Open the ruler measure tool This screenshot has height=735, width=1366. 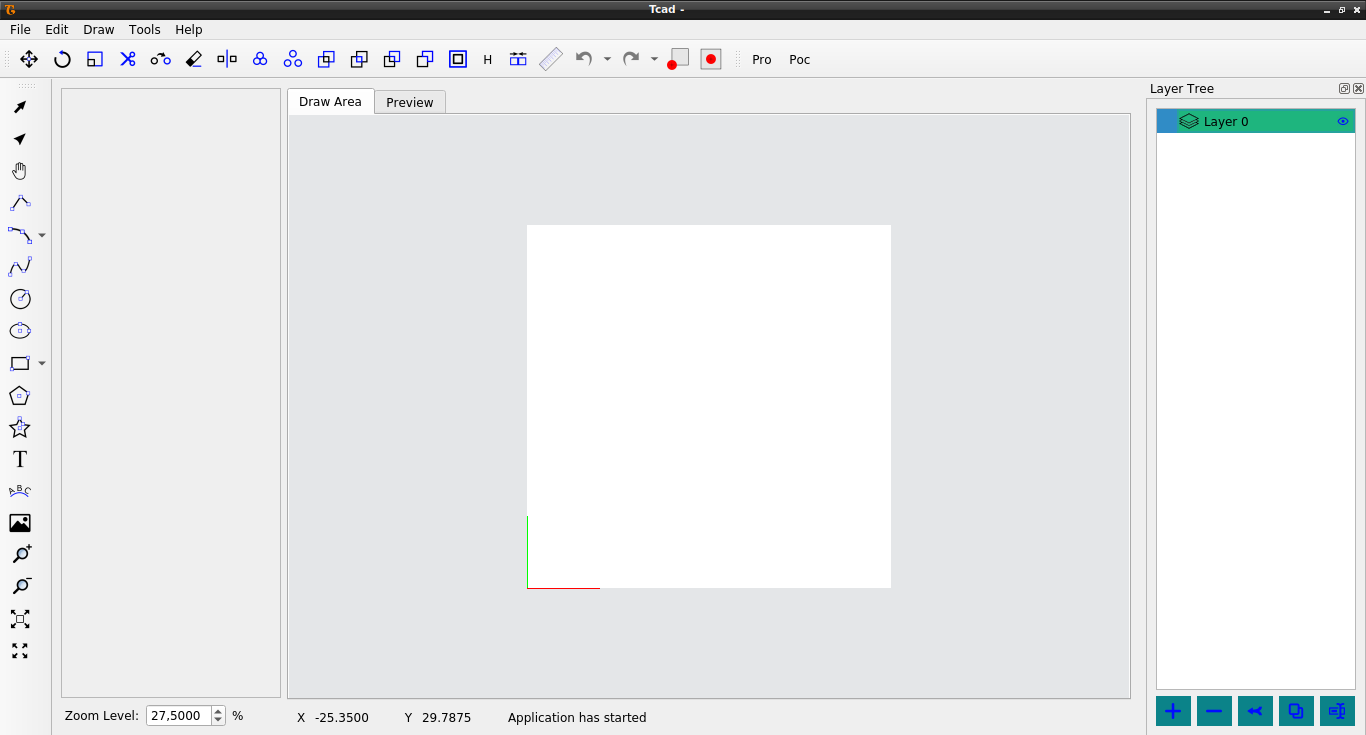[x=551, y=59]
